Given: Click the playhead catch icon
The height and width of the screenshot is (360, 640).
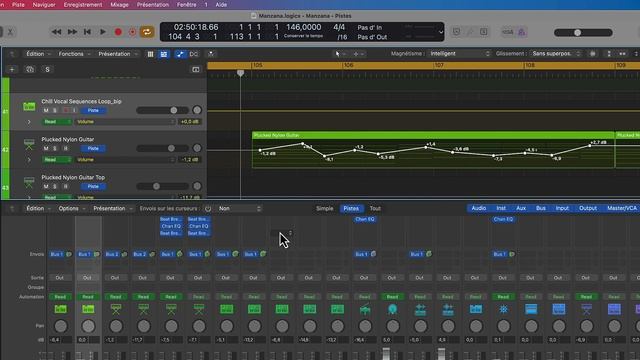Looking at the screenshot, I should click(211, 54).
